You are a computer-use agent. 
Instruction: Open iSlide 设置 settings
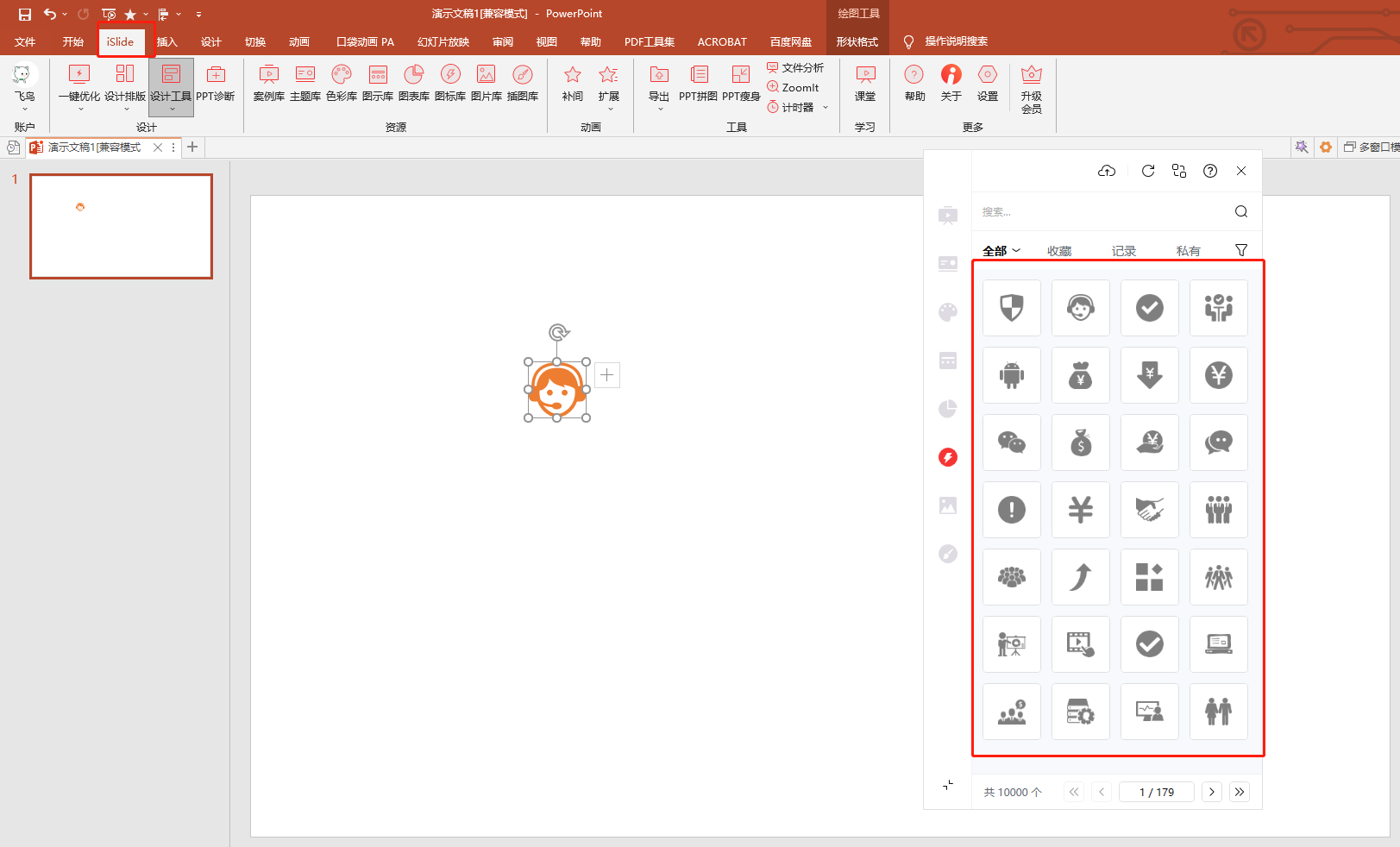click(x=988, y=84)
